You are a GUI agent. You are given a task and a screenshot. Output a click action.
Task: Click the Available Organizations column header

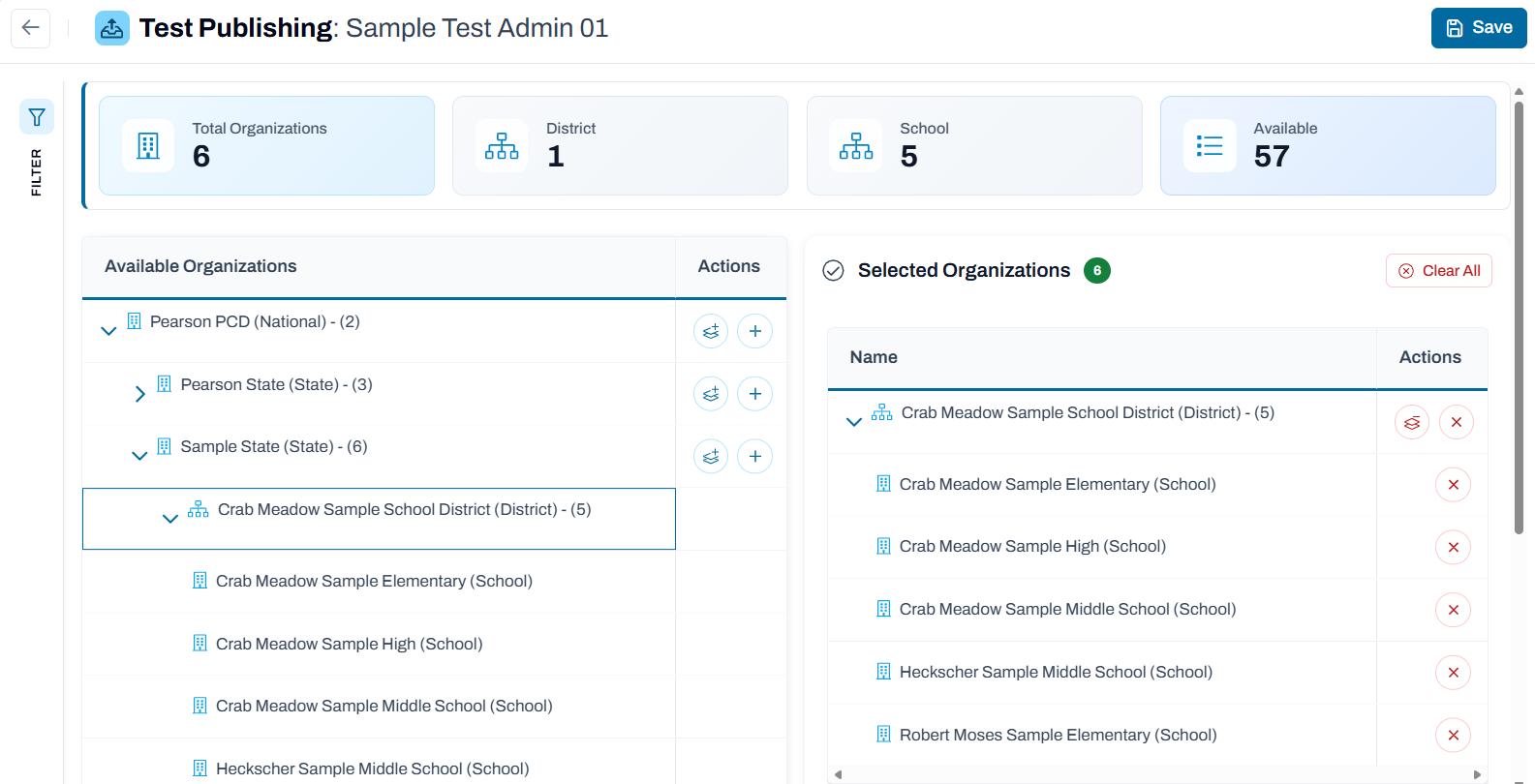(x=379, y=266)
